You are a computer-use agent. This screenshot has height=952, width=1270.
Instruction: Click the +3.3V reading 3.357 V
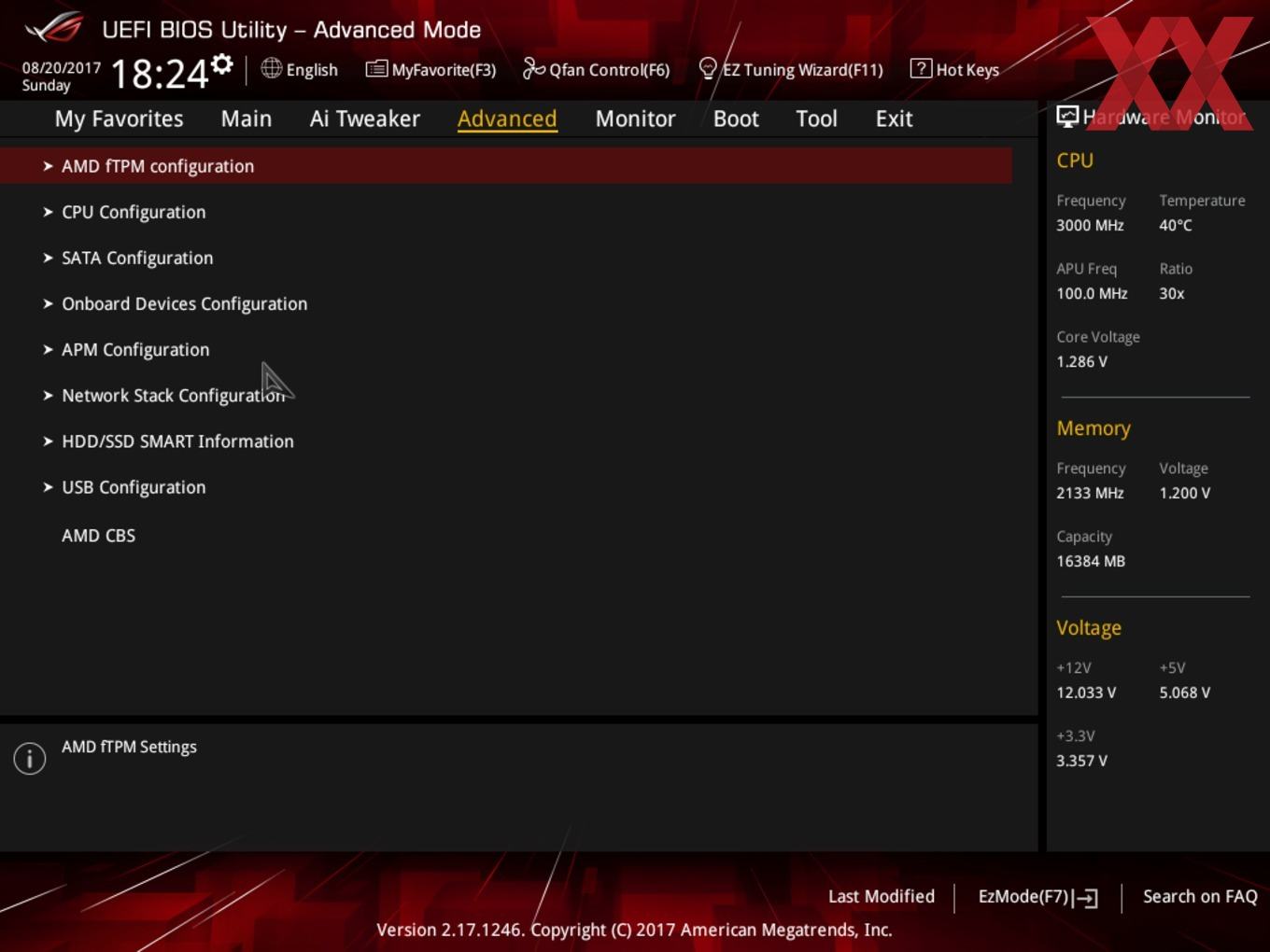[1081, 761]
